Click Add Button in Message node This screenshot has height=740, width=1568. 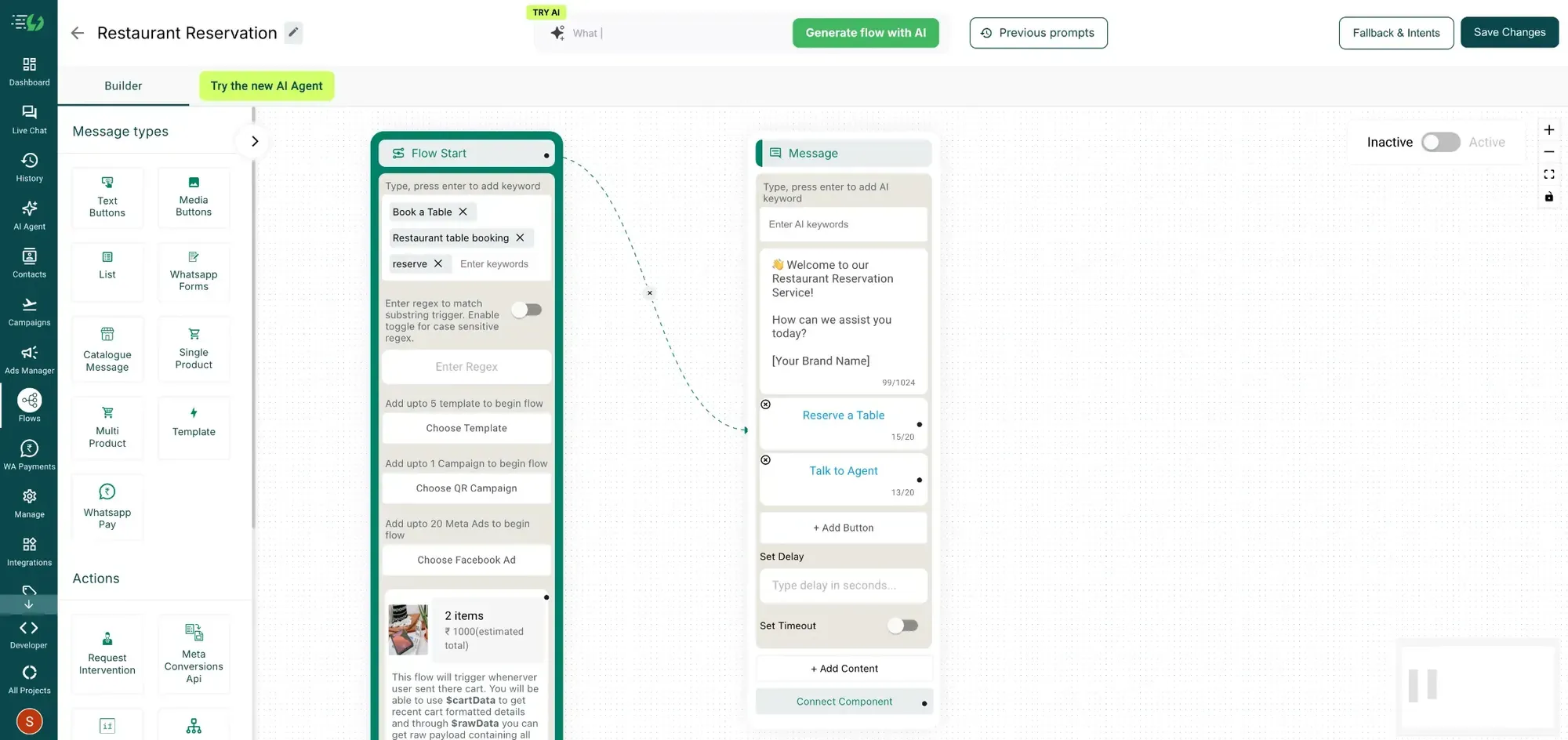point(844,528)
